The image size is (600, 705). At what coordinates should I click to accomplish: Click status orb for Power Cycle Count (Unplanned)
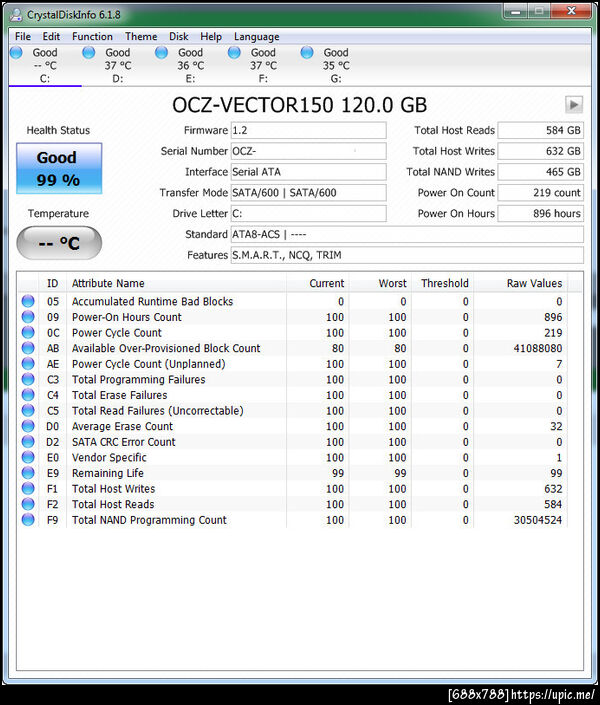coord(28,363)
